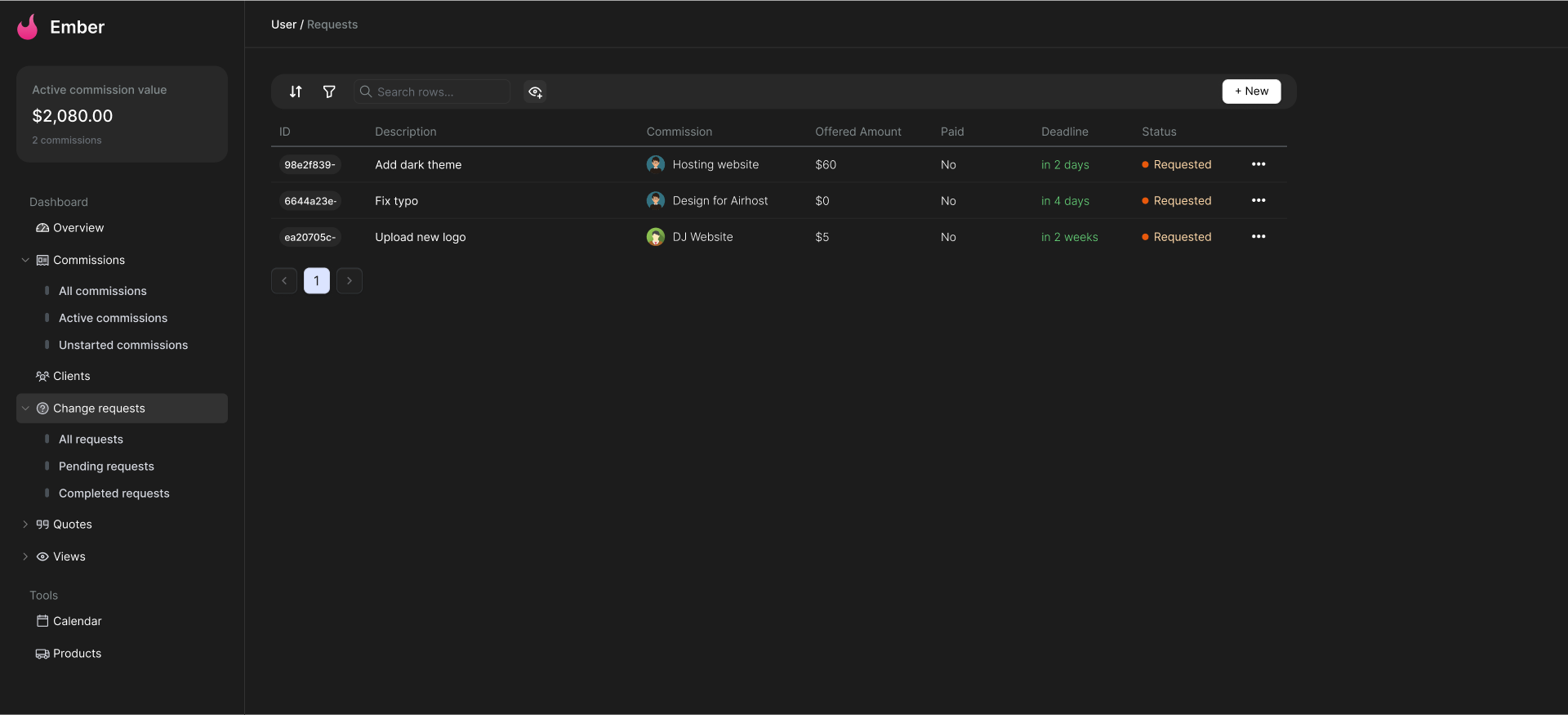Viewport: 1568px width, 715px height.
Task: Click the Ember app title
Action: pos(77,27)
